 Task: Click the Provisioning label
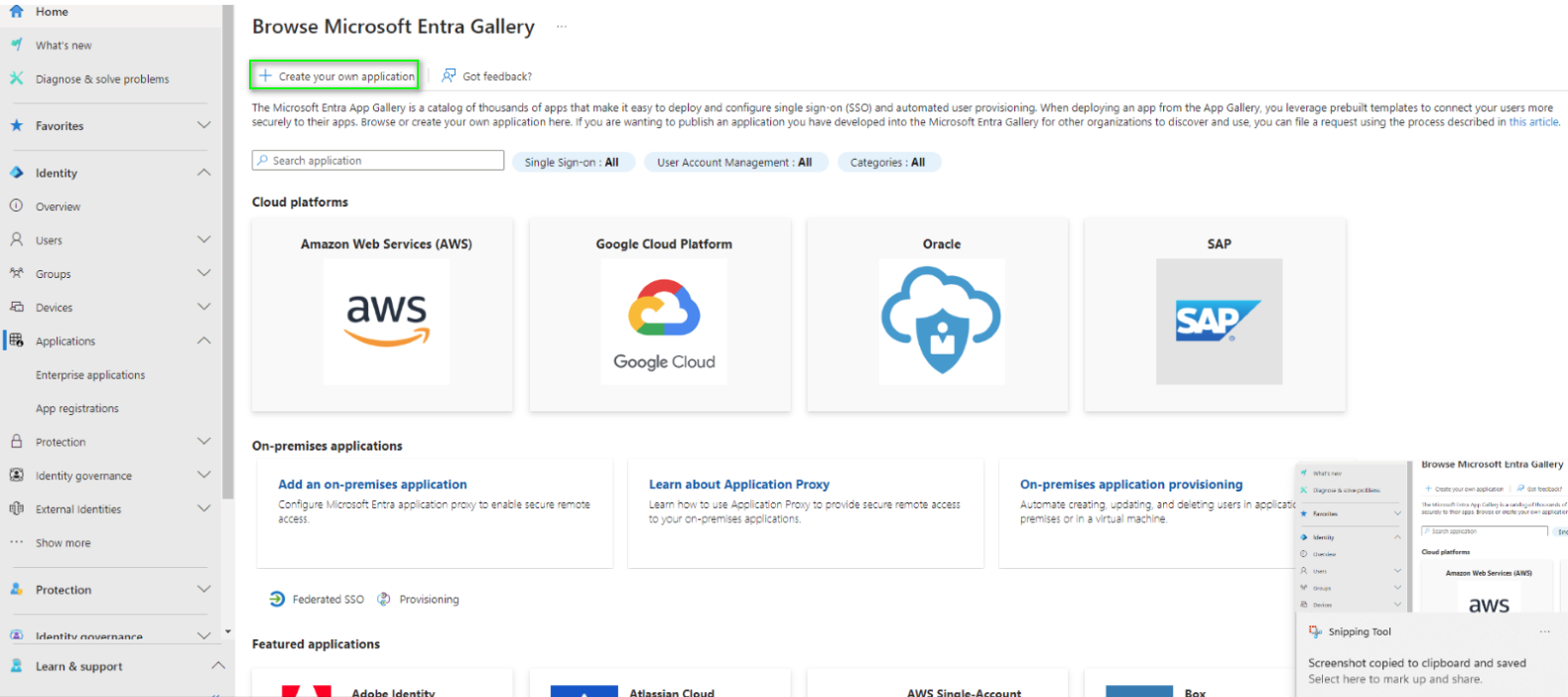tap(429, 600)
